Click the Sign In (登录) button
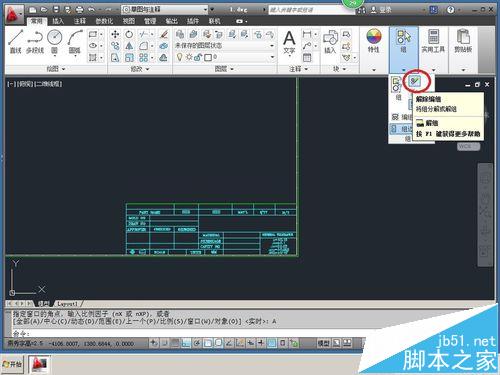This screenshot has height=375, width=500. click(x=382, y=10)
